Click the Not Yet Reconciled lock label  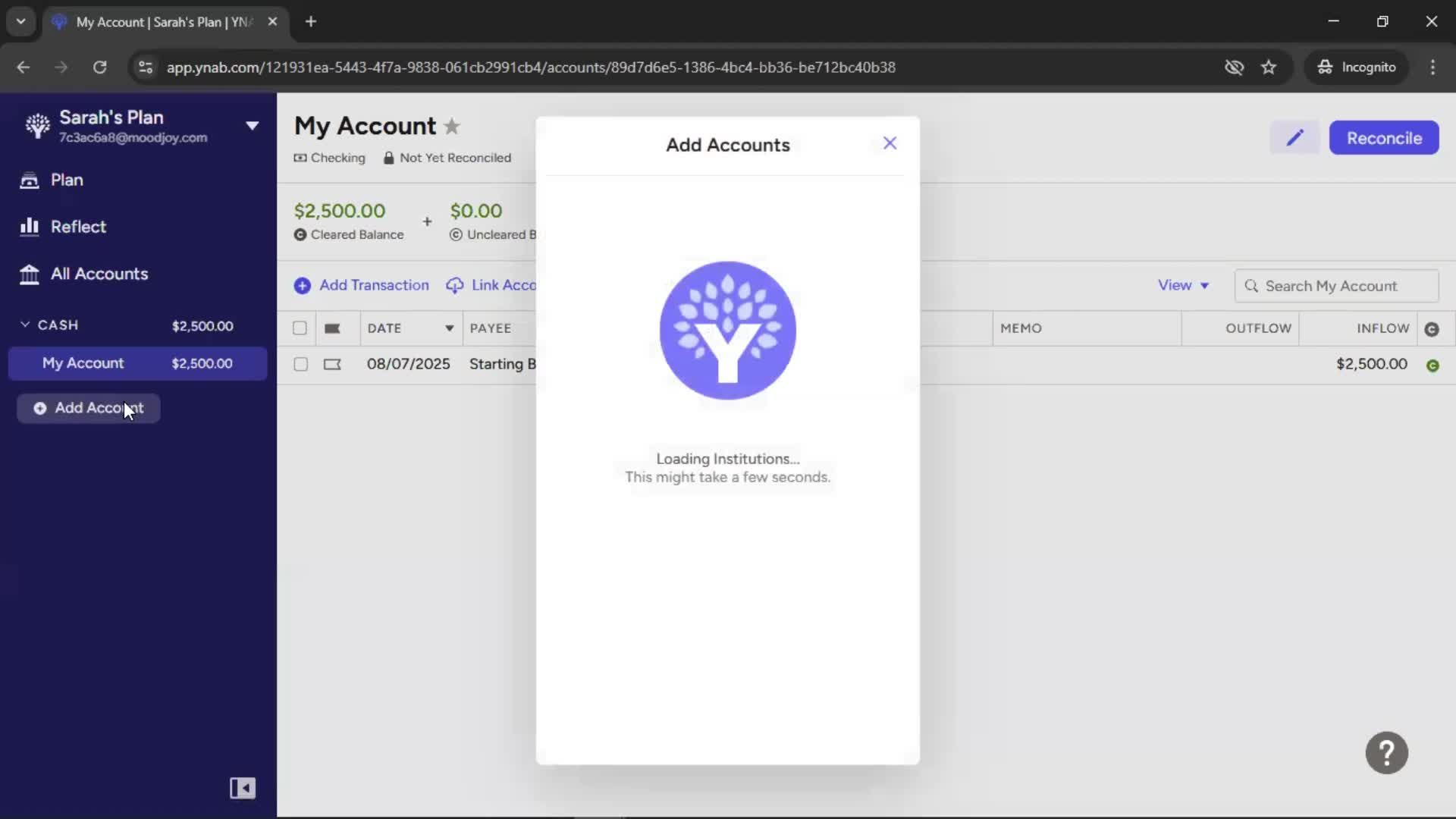[447, 158]
